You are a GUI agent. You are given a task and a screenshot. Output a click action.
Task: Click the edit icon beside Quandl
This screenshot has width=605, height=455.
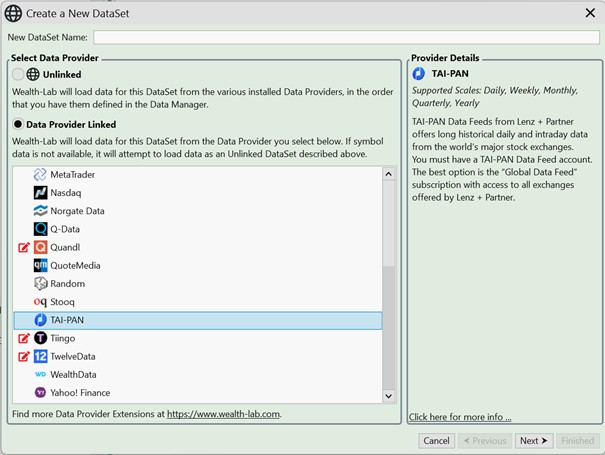tap(24, 247)
